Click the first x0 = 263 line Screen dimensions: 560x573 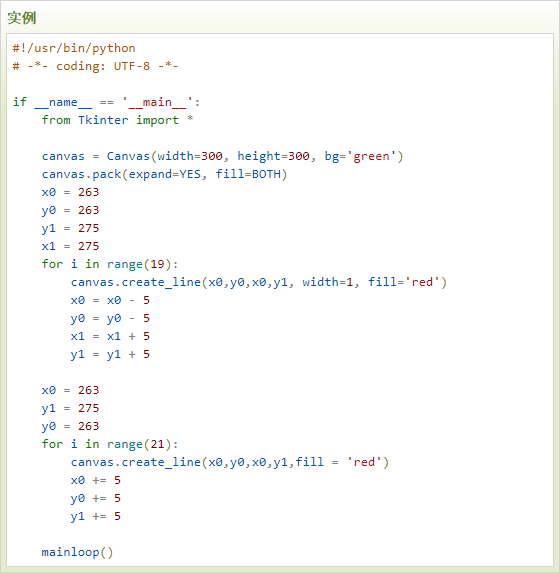pyautogui.click(x=70, y=192)
